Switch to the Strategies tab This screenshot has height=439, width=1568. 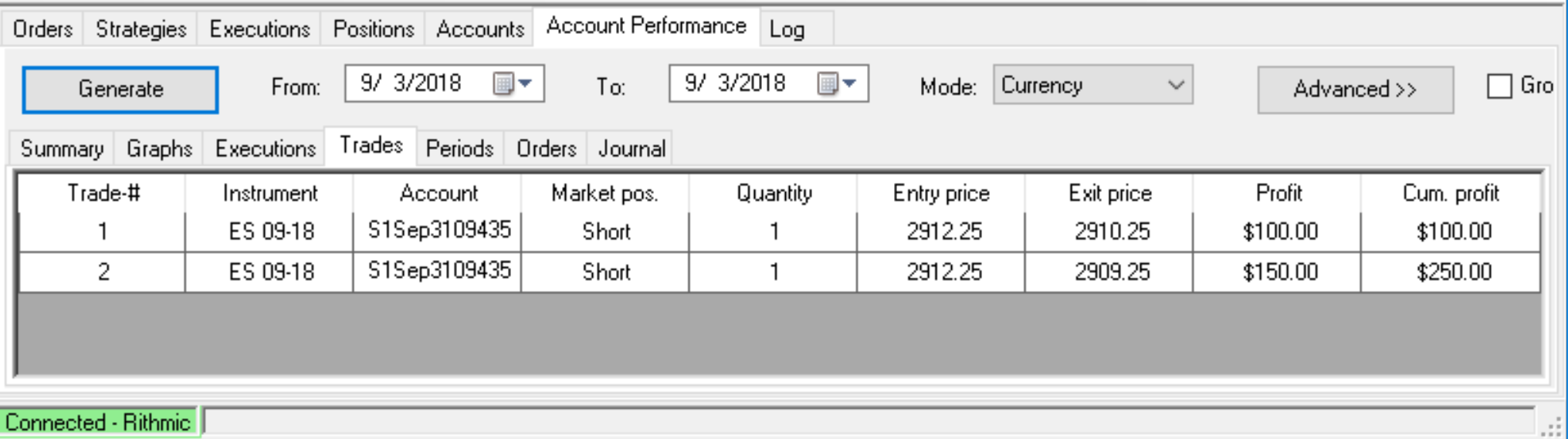point(141,29)
